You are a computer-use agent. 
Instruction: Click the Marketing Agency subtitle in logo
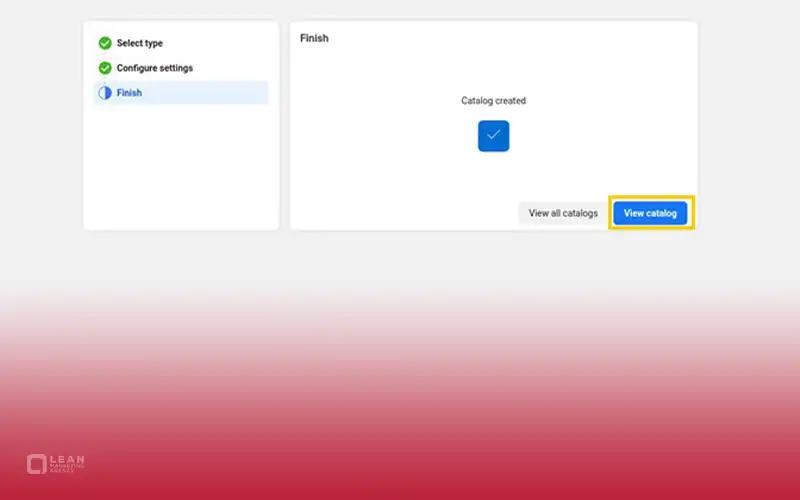tap(68, 469)
